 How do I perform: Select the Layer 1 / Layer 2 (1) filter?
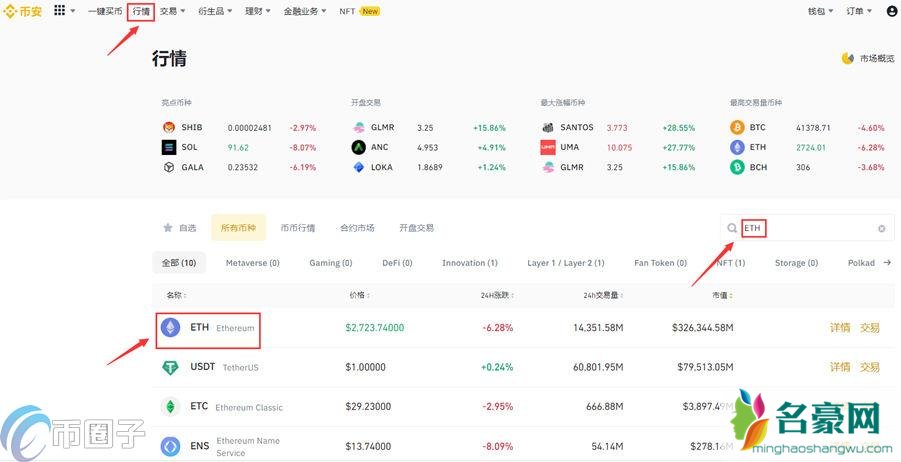[565, 263]
